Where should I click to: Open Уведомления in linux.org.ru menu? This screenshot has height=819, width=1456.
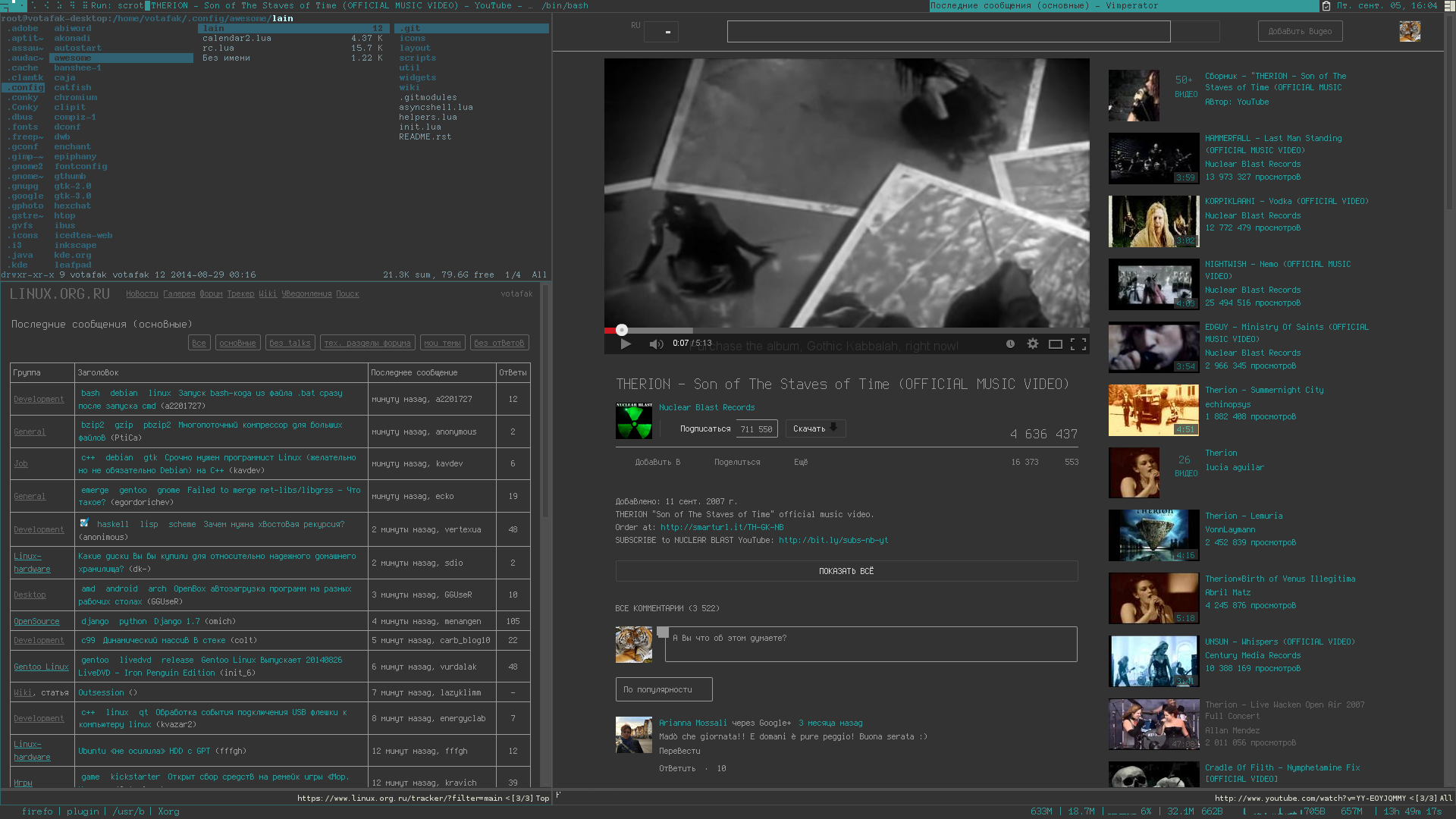pyautogui.click(x=306, y=294)
